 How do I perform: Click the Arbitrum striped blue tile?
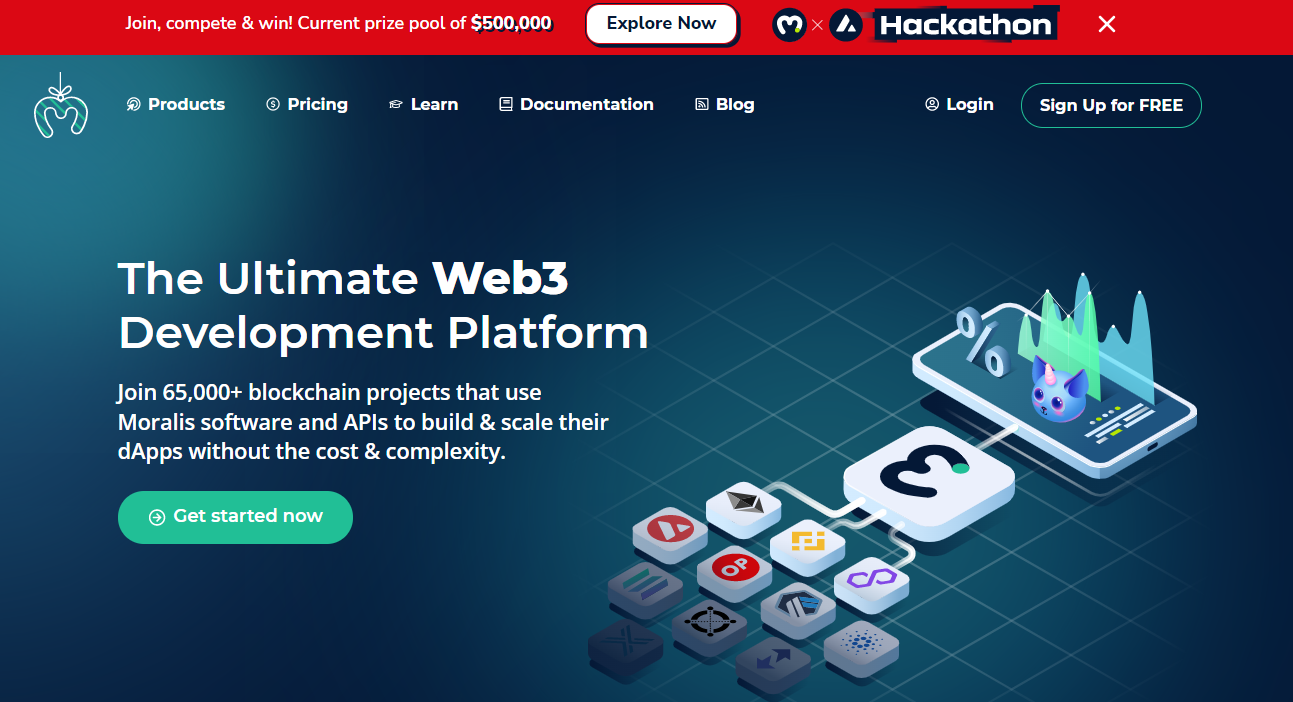pyautogui.click(x=797, y=610)
